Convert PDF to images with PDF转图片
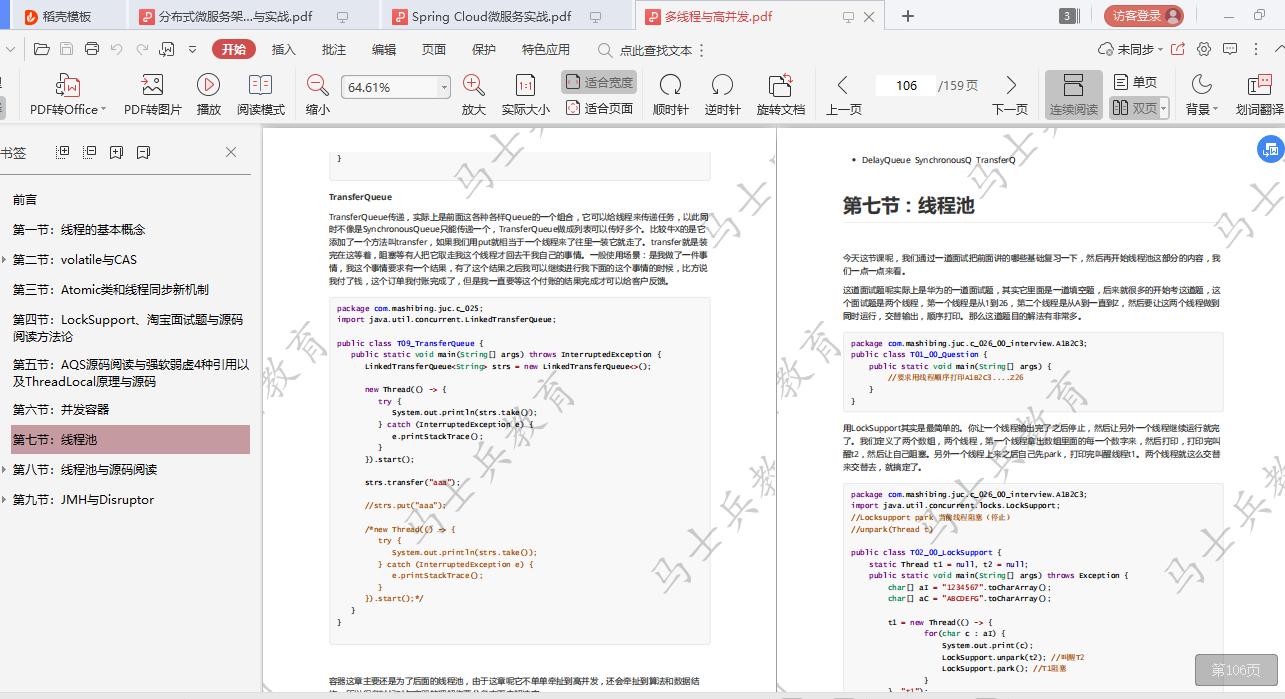Screen dimensions: 1285x699 pos(153,96)
